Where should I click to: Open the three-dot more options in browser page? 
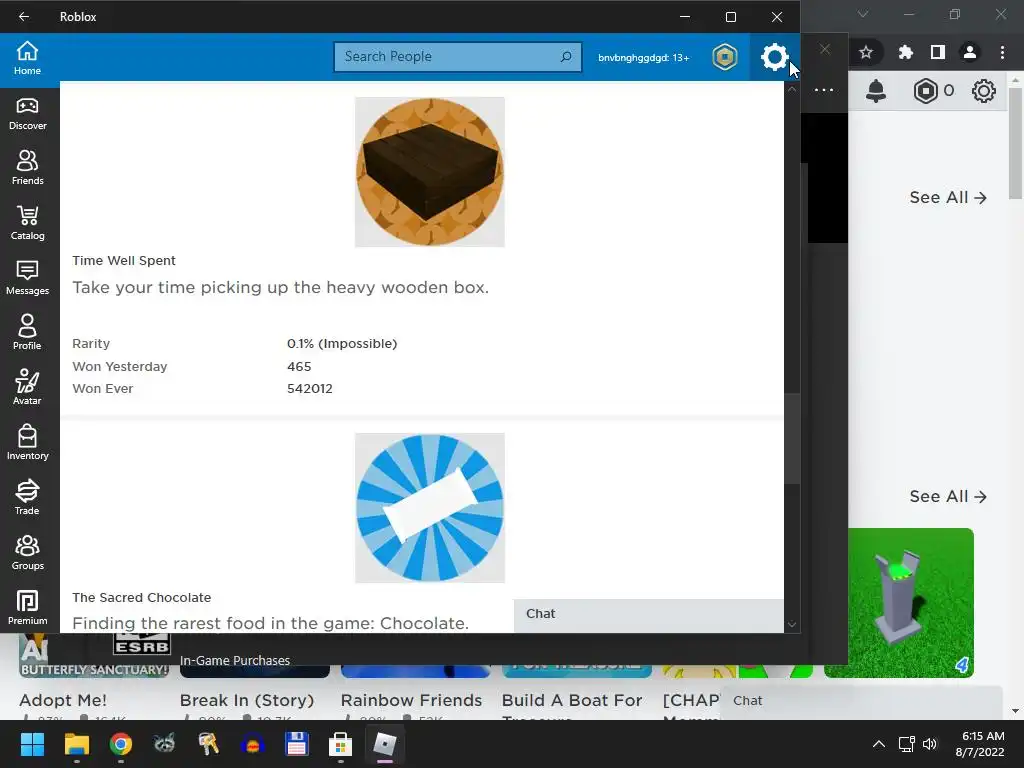[x=824, y=90]
